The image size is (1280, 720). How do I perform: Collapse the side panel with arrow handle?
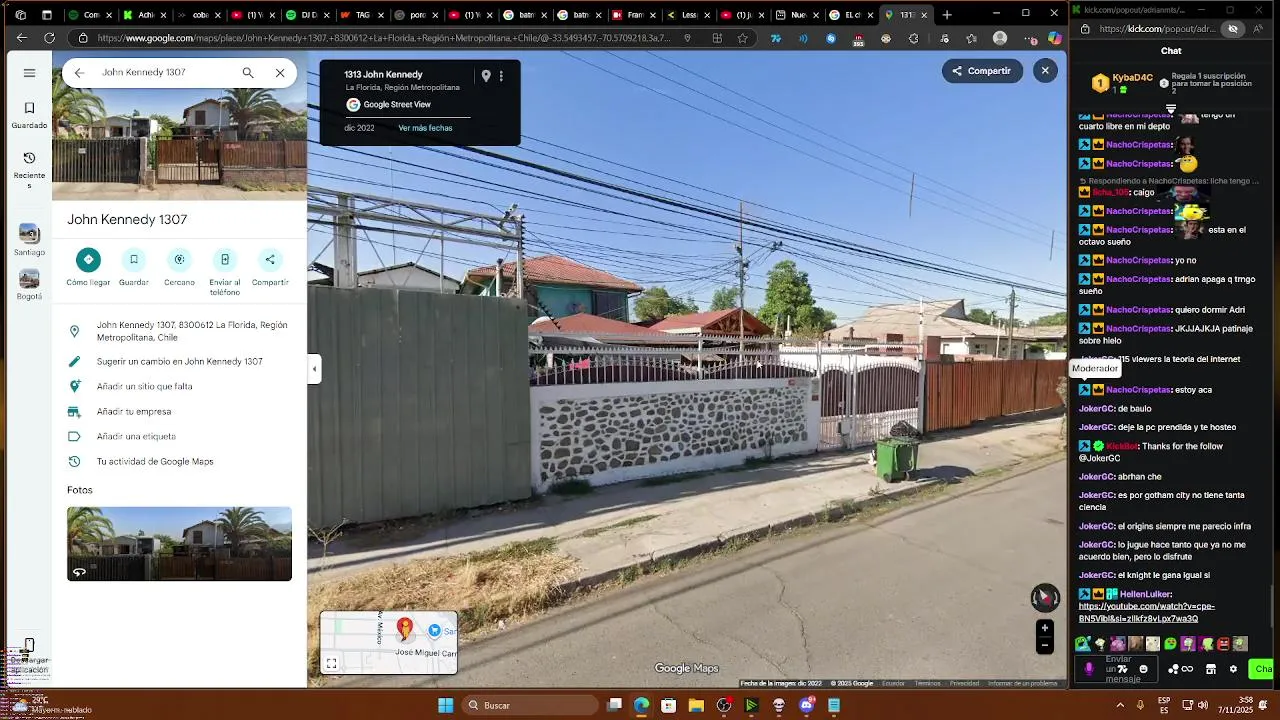(314, 368)
